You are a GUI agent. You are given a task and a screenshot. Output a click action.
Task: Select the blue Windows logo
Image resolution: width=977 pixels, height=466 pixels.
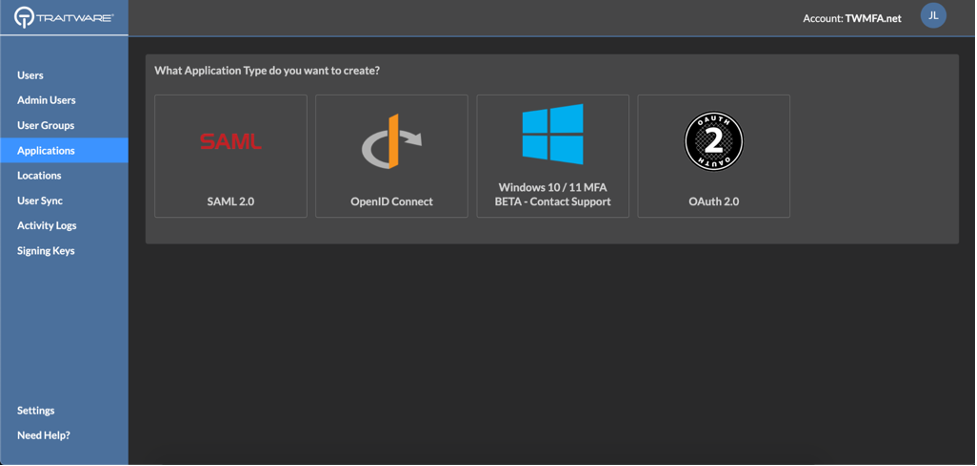tap(553, 134)
